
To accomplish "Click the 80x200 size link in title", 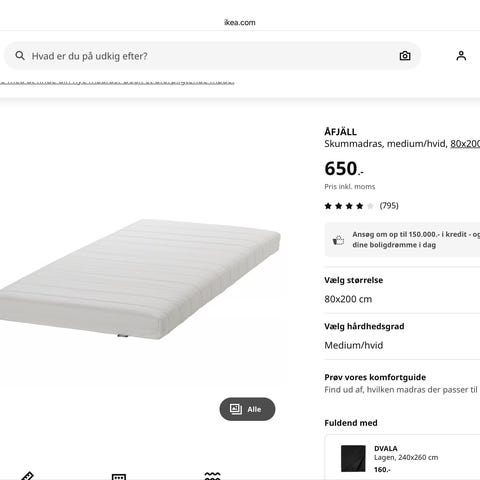I will tap(465, 144).
